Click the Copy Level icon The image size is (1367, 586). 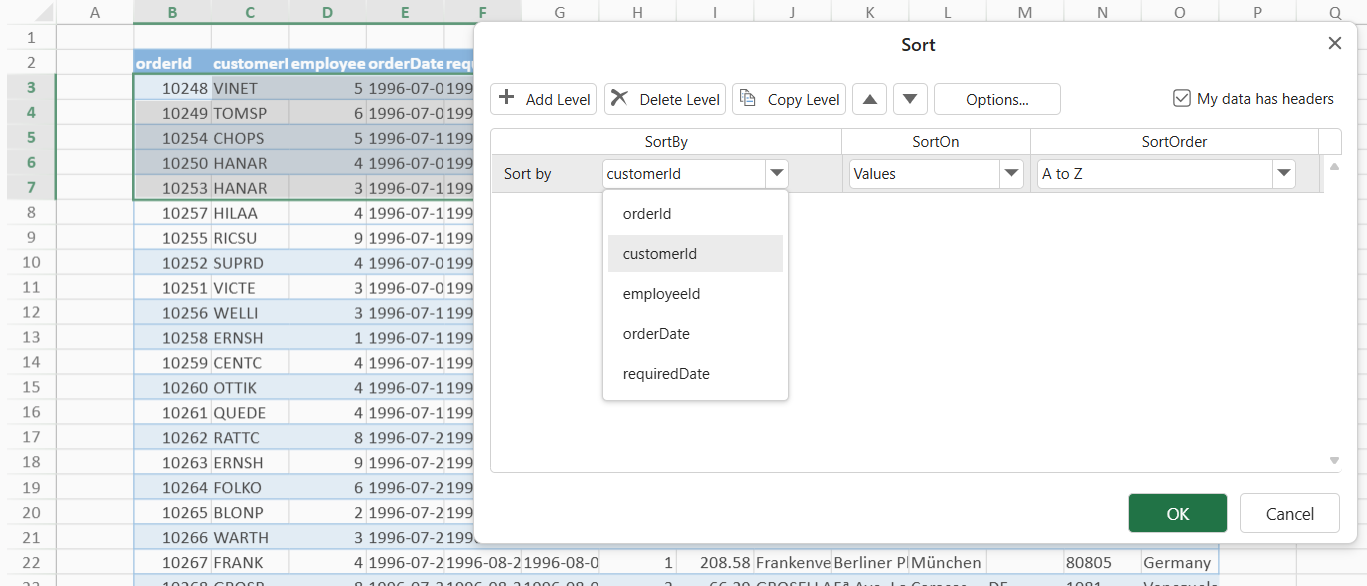coord(748,98)
